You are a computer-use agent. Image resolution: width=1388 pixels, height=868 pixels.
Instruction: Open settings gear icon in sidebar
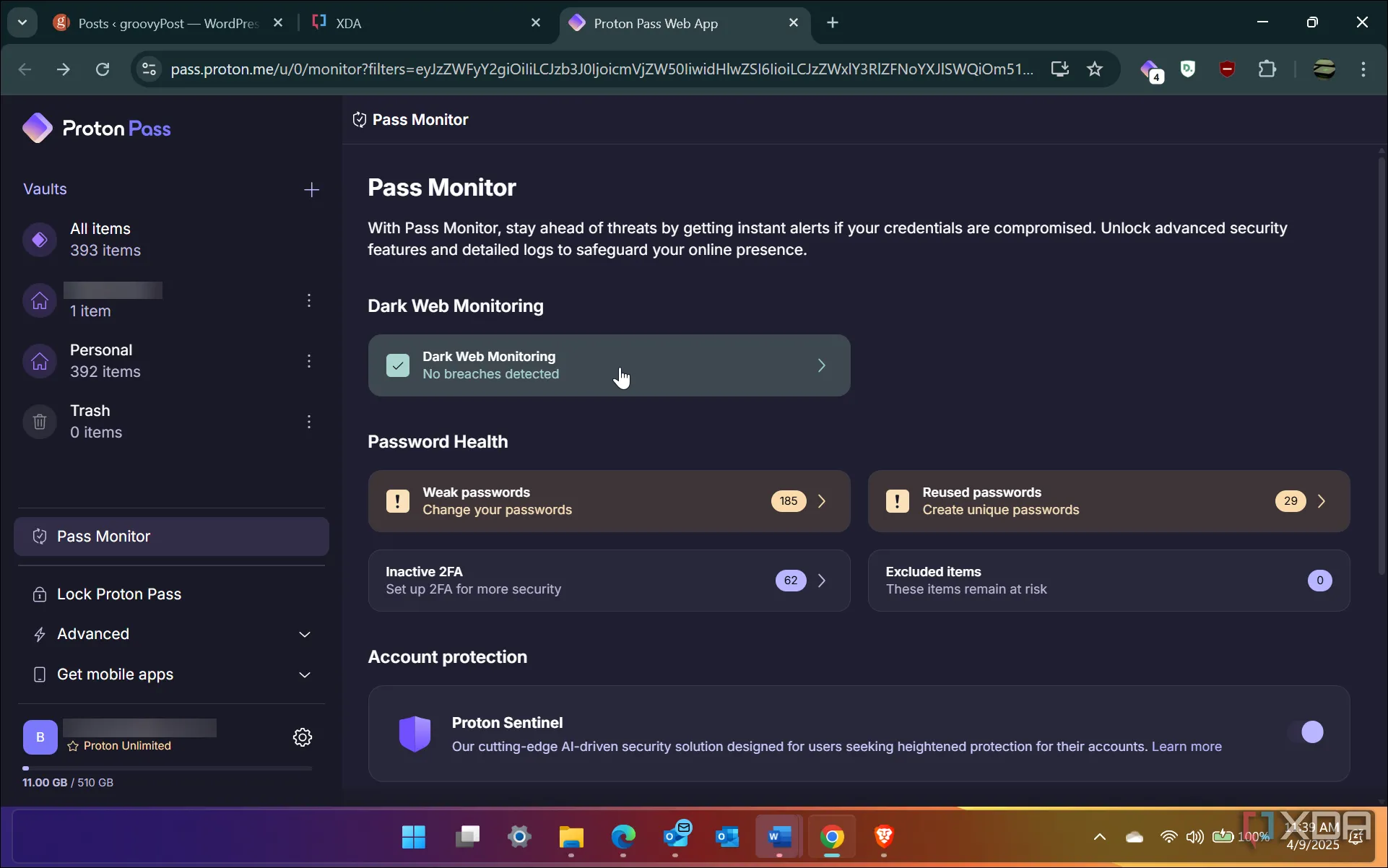pyautogui.click(x=303, y=737)
